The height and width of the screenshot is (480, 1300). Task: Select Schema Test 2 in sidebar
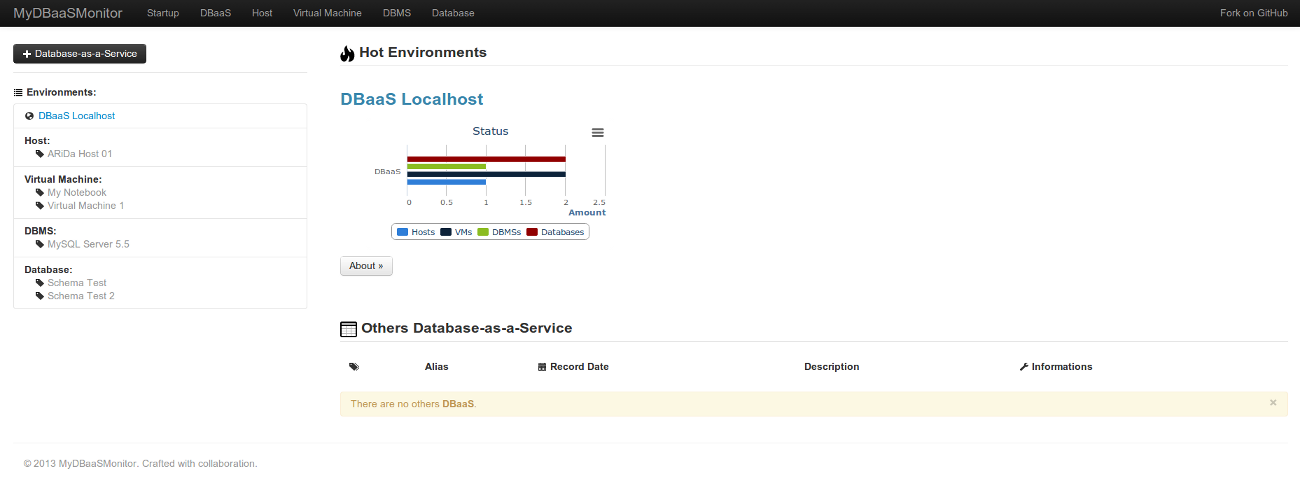(81, 296)
